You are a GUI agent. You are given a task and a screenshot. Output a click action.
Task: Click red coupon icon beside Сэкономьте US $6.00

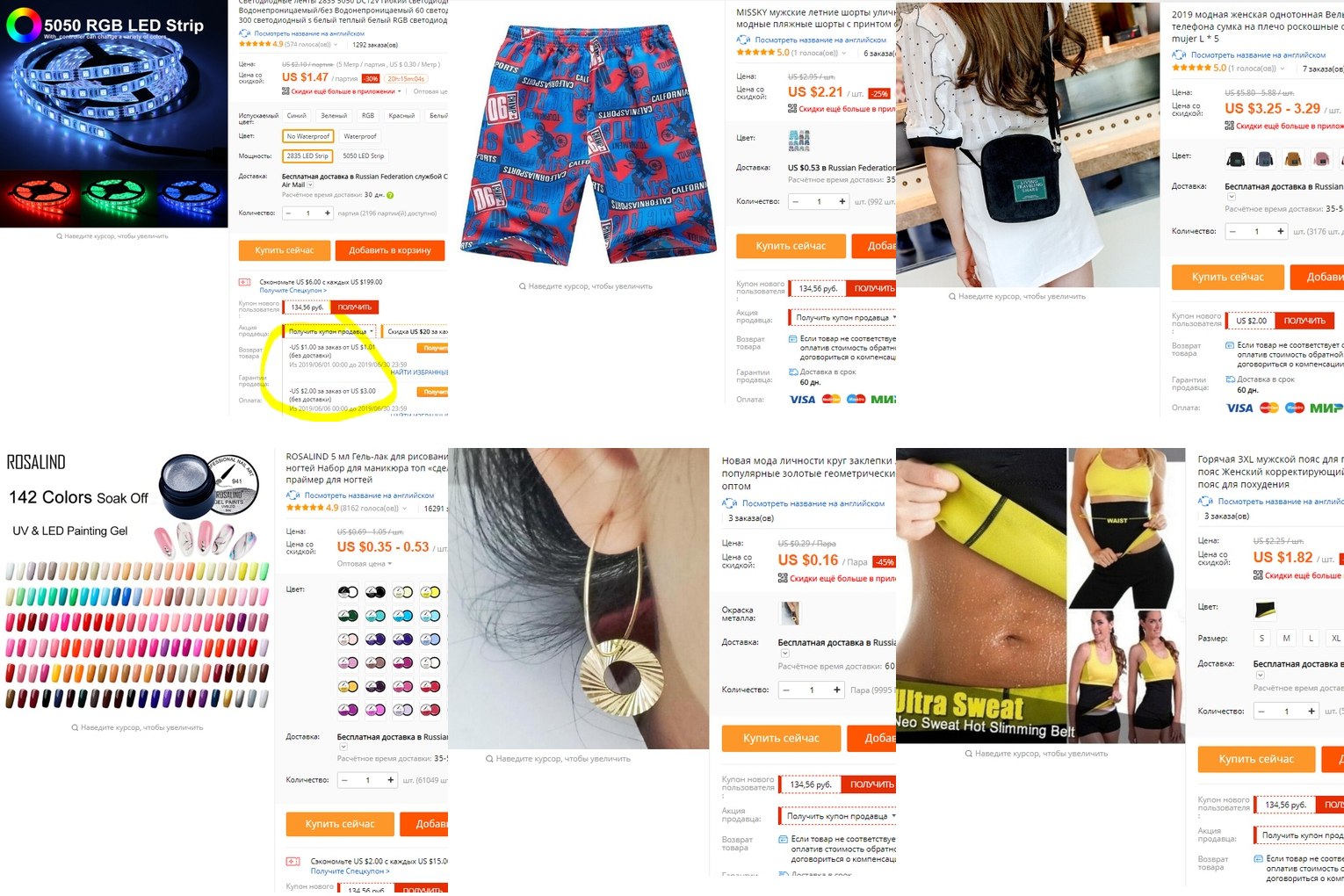(x=244, y=282)
